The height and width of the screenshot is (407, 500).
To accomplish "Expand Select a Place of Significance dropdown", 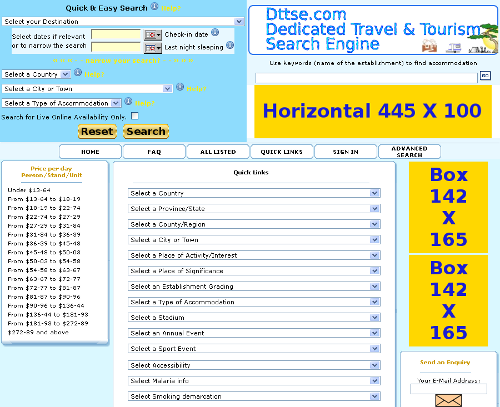I will click(x=254, y=271).
